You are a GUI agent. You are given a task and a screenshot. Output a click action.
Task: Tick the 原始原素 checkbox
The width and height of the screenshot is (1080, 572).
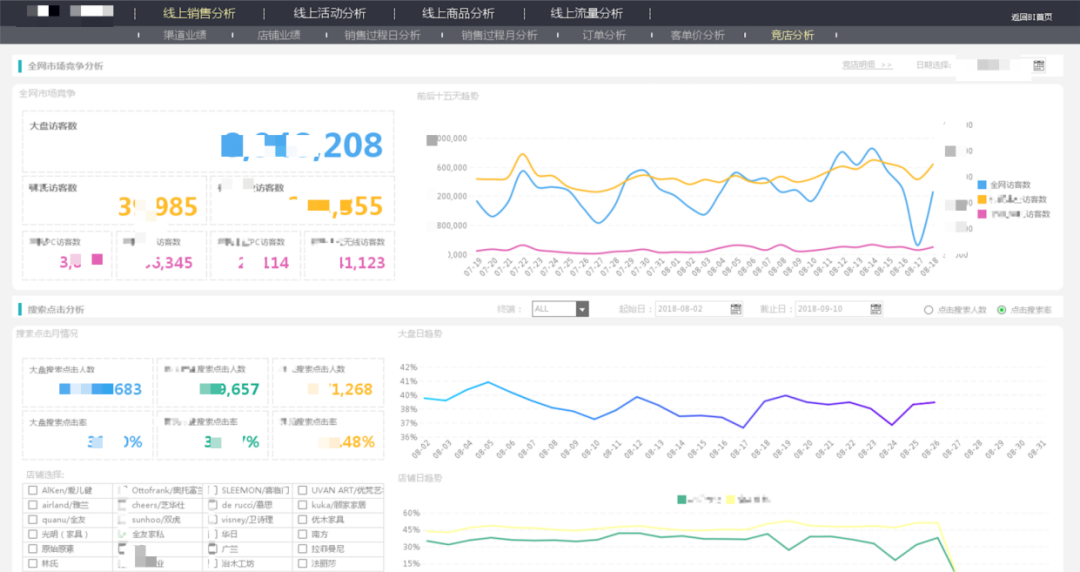(32, 549)
